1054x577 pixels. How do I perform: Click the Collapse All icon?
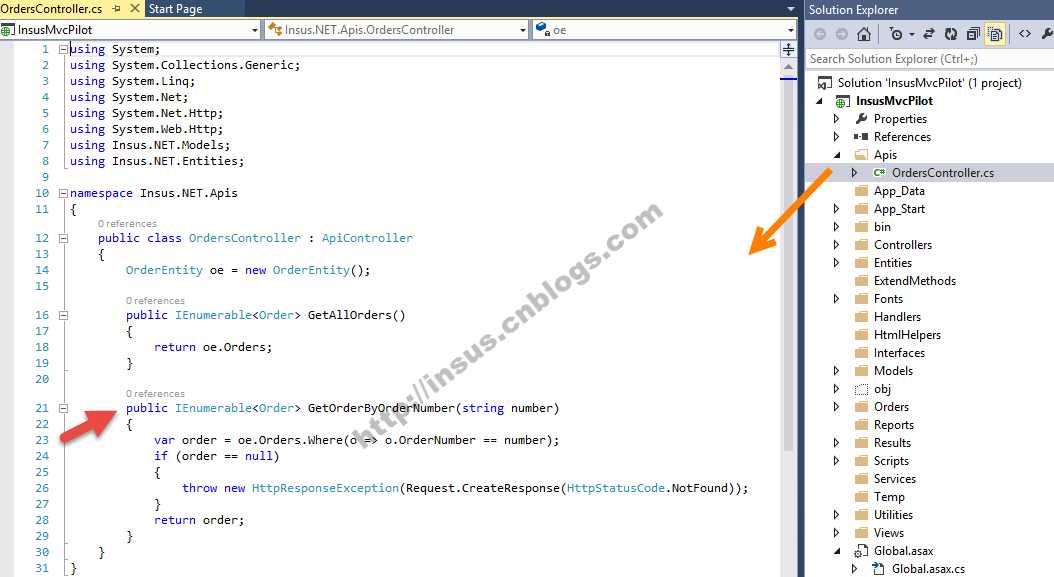coord(973,34)
